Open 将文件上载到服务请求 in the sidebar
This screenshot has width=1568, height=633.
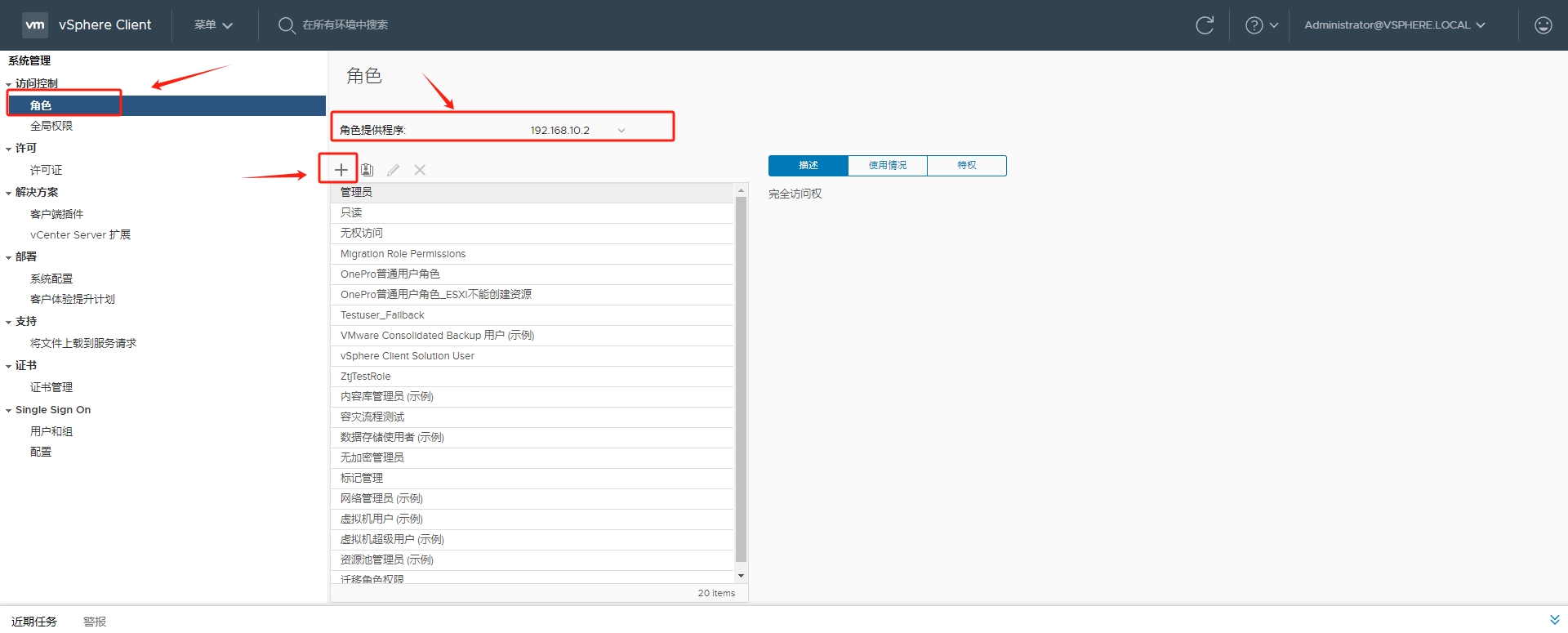[x=83, y=343]
